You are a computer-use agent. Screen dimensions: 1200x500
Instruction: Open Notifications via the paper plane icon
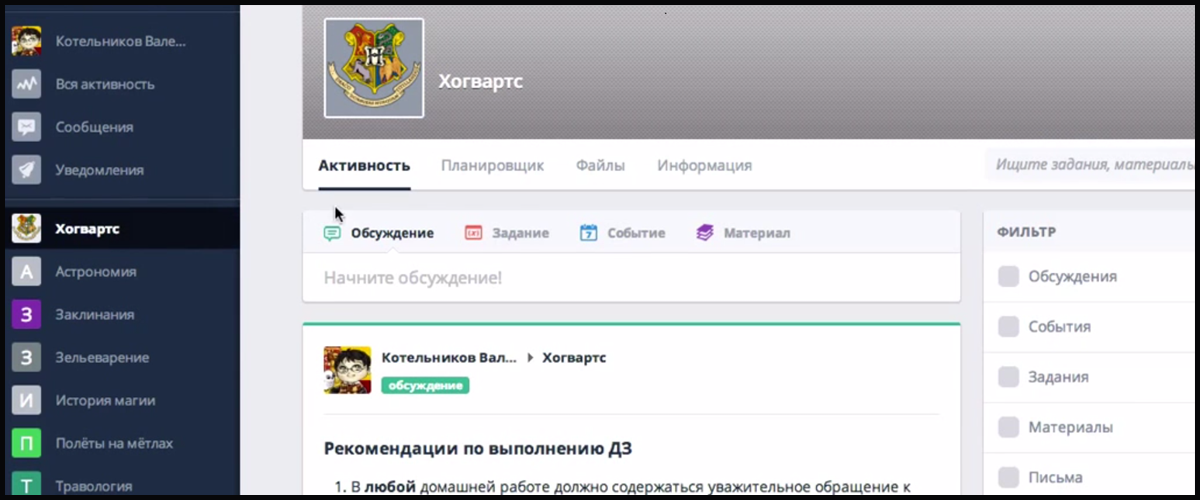pos(26,170)
